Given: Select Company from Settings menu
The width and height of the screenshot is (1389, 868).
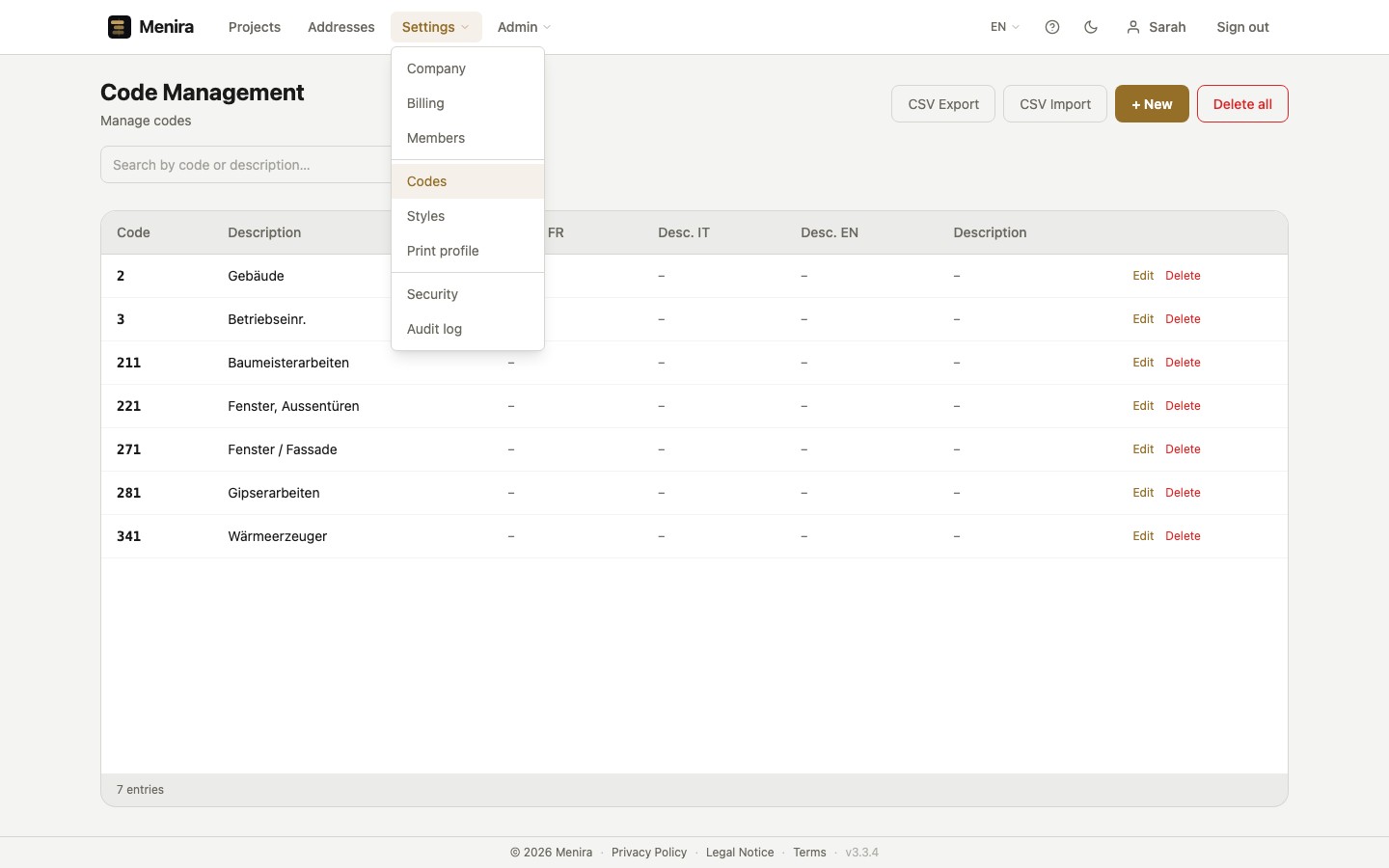Looking at the screenshot, I should 468,68.
